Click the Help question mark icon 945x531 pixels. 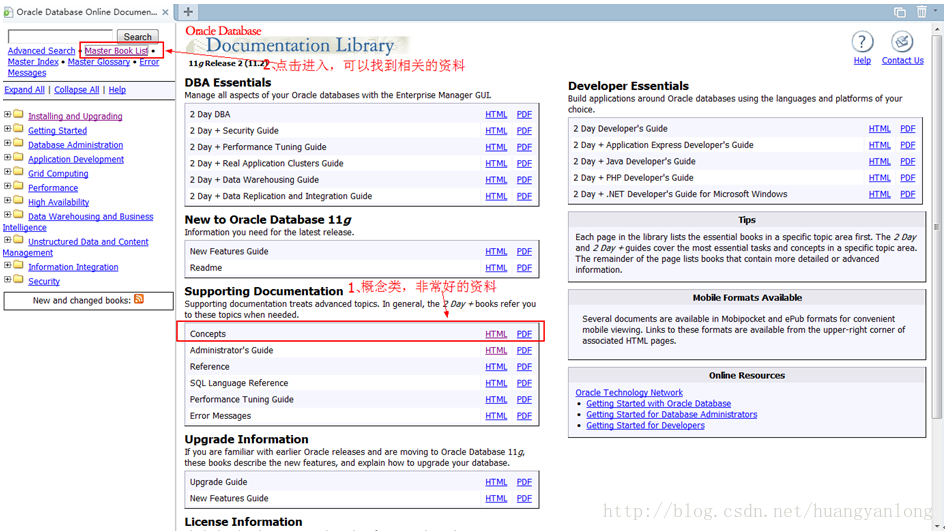point(862,42)
